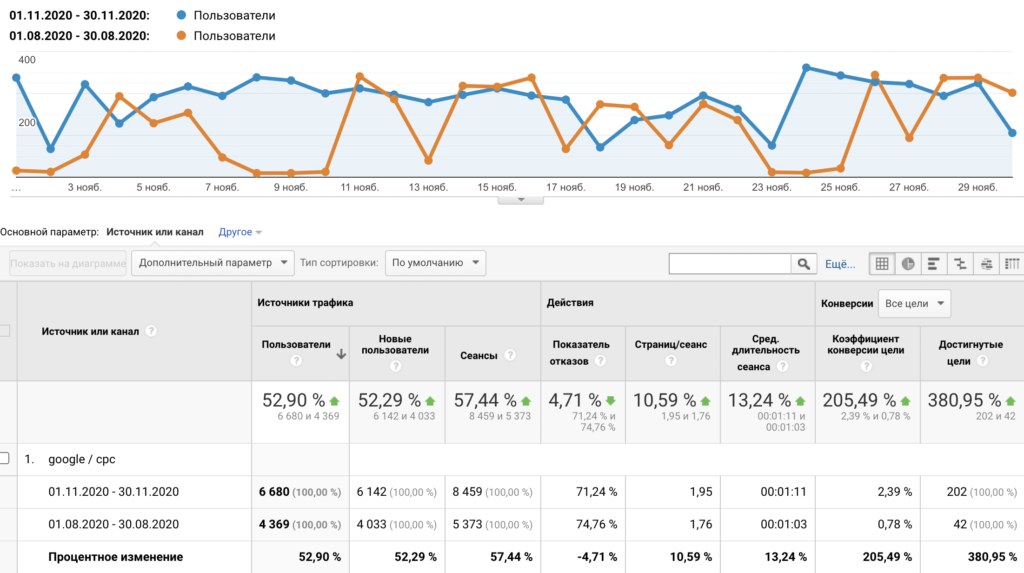Click help icon next to Источник или канал

point(151,331)
